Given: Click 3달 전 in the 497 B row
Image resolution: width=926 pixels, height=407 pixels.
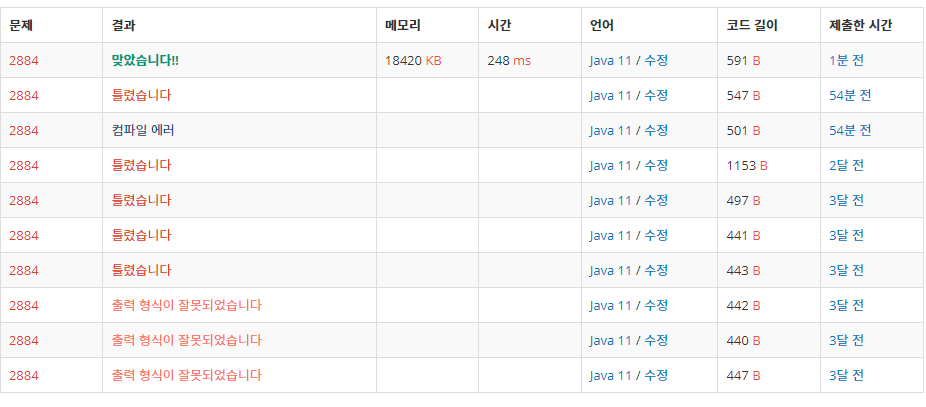Looking at the screenshot, I should (846, 200).
